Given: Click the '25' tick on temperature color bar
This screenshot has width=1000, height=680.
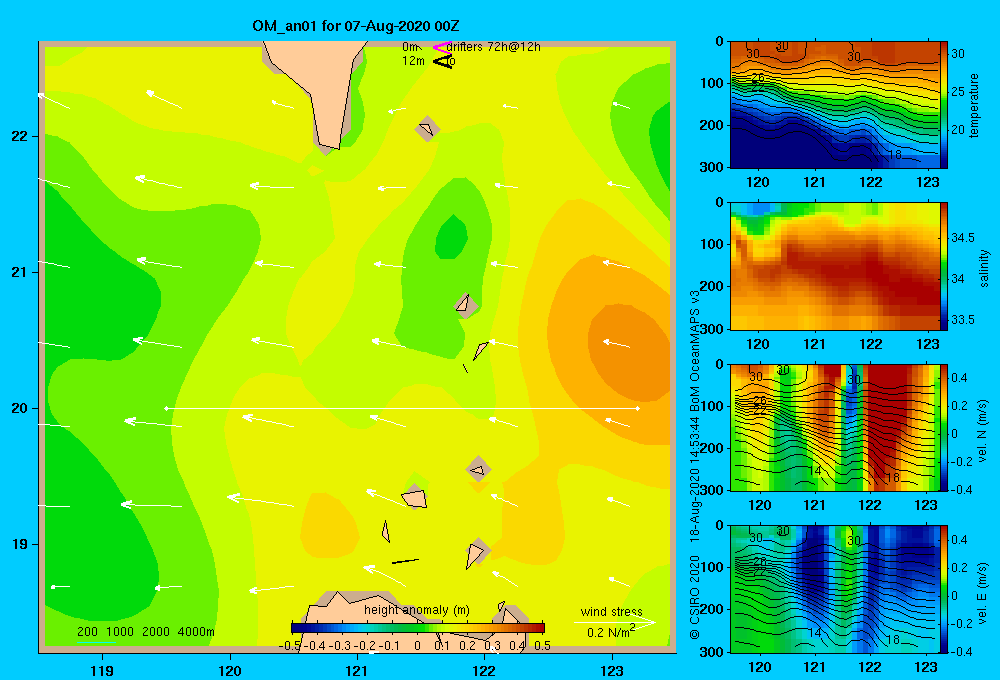Looking at the screenshot, I should pyautogui.click(x=959, y=92).
